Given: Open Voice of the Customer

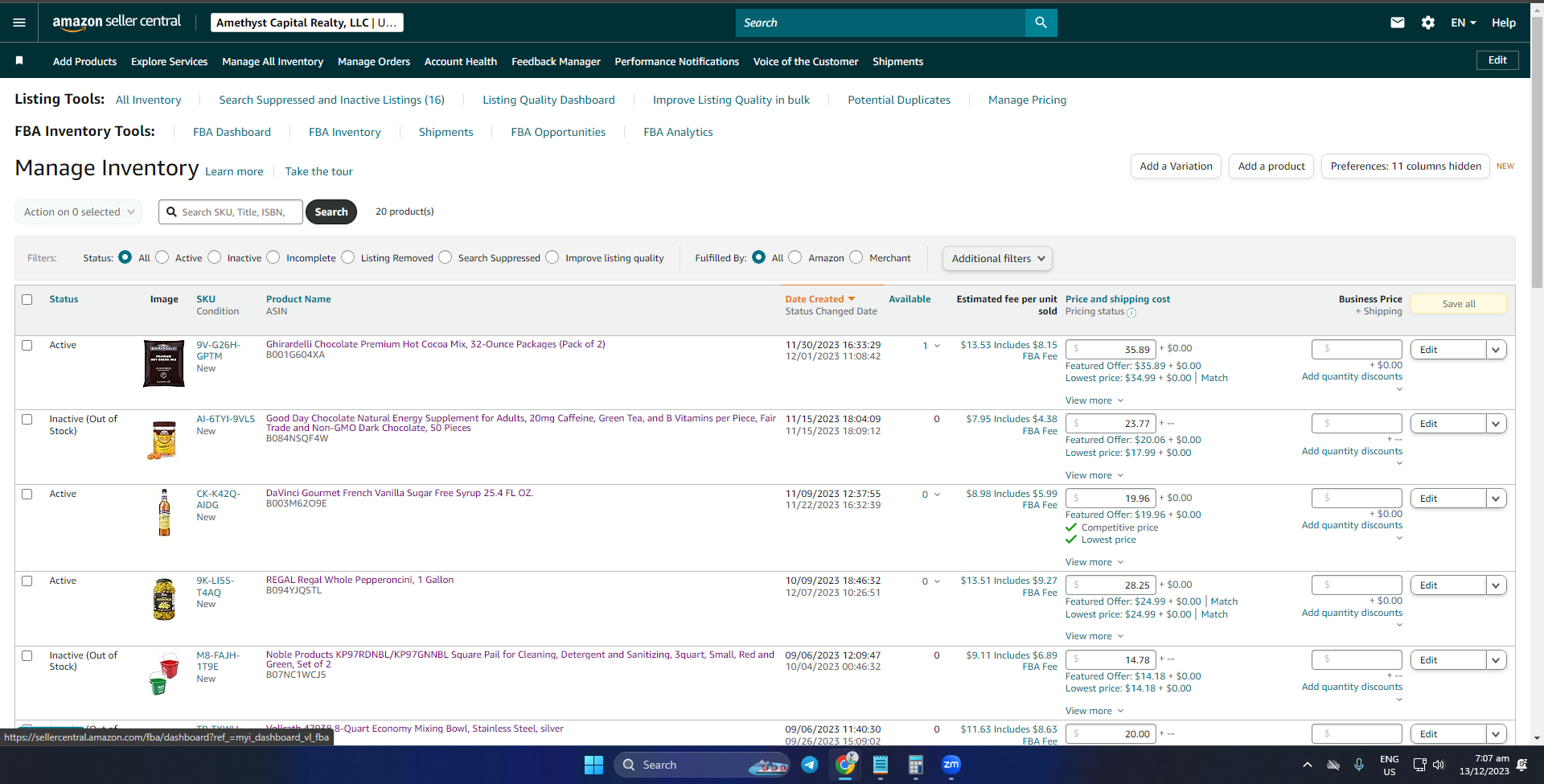Looking at the screenshot, I should click(x=806, y=61).
